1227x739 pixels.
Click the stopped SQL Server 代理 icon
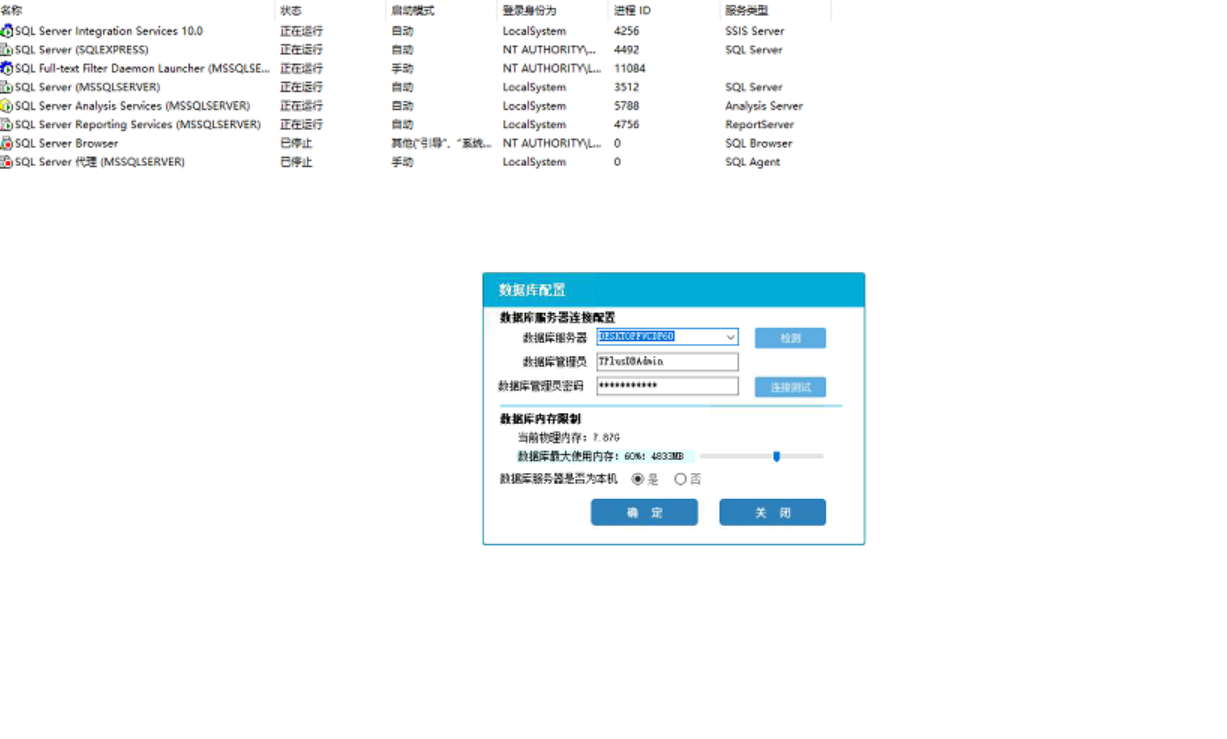tap(6, 162)
